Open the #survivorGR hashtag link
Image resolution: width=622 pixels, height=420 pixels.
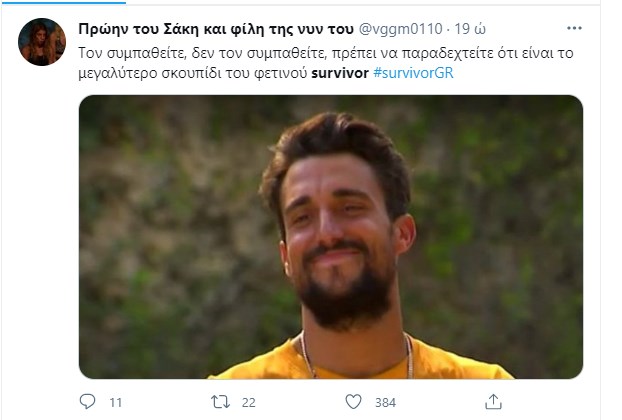point(413,73)
